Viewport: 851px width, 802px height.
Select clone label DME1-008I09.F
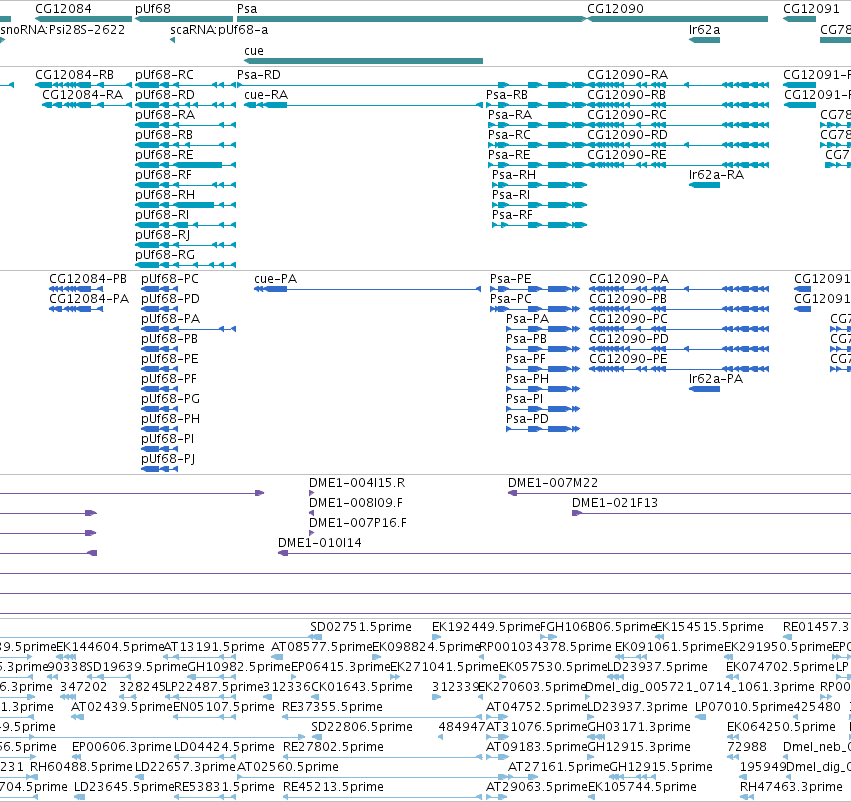pos(356,502)
